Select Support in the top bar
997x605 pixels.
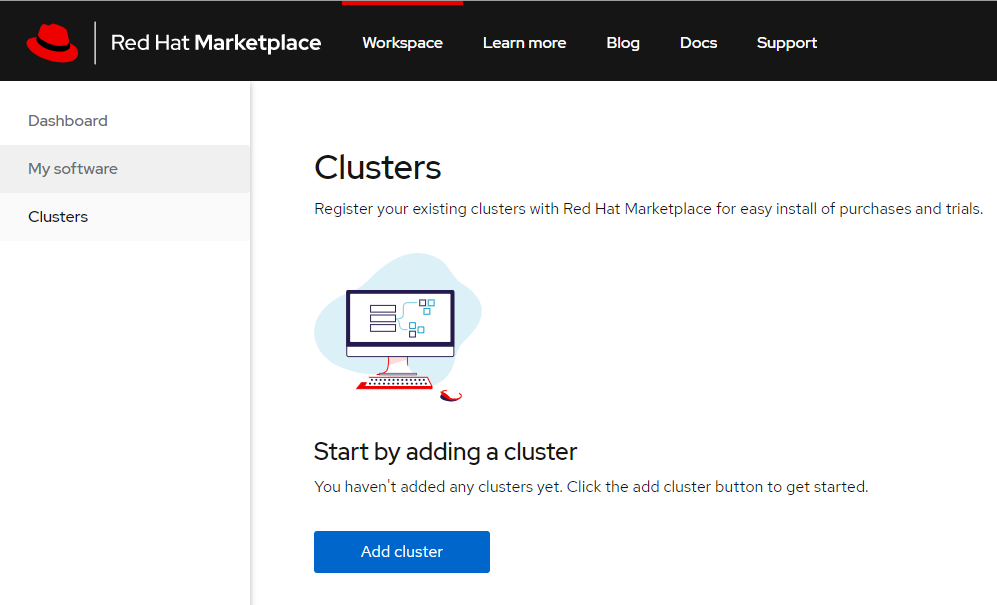point(786,43)
